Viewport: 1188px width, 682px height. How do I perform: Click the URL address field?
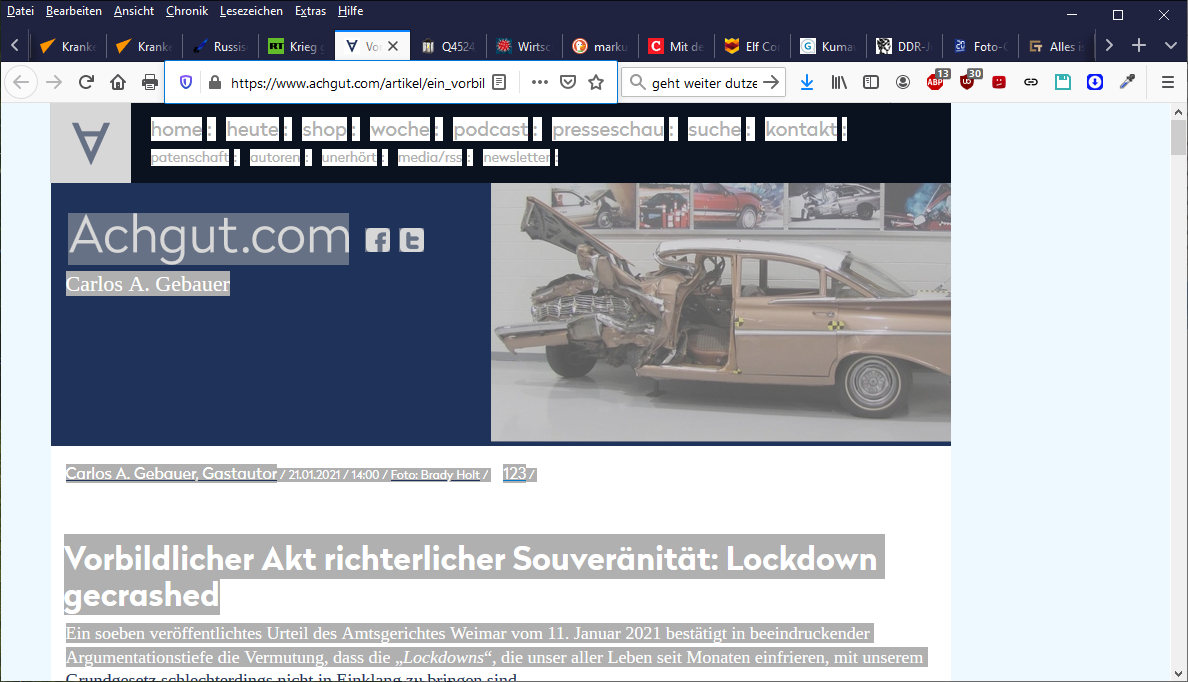click(358, 83)
